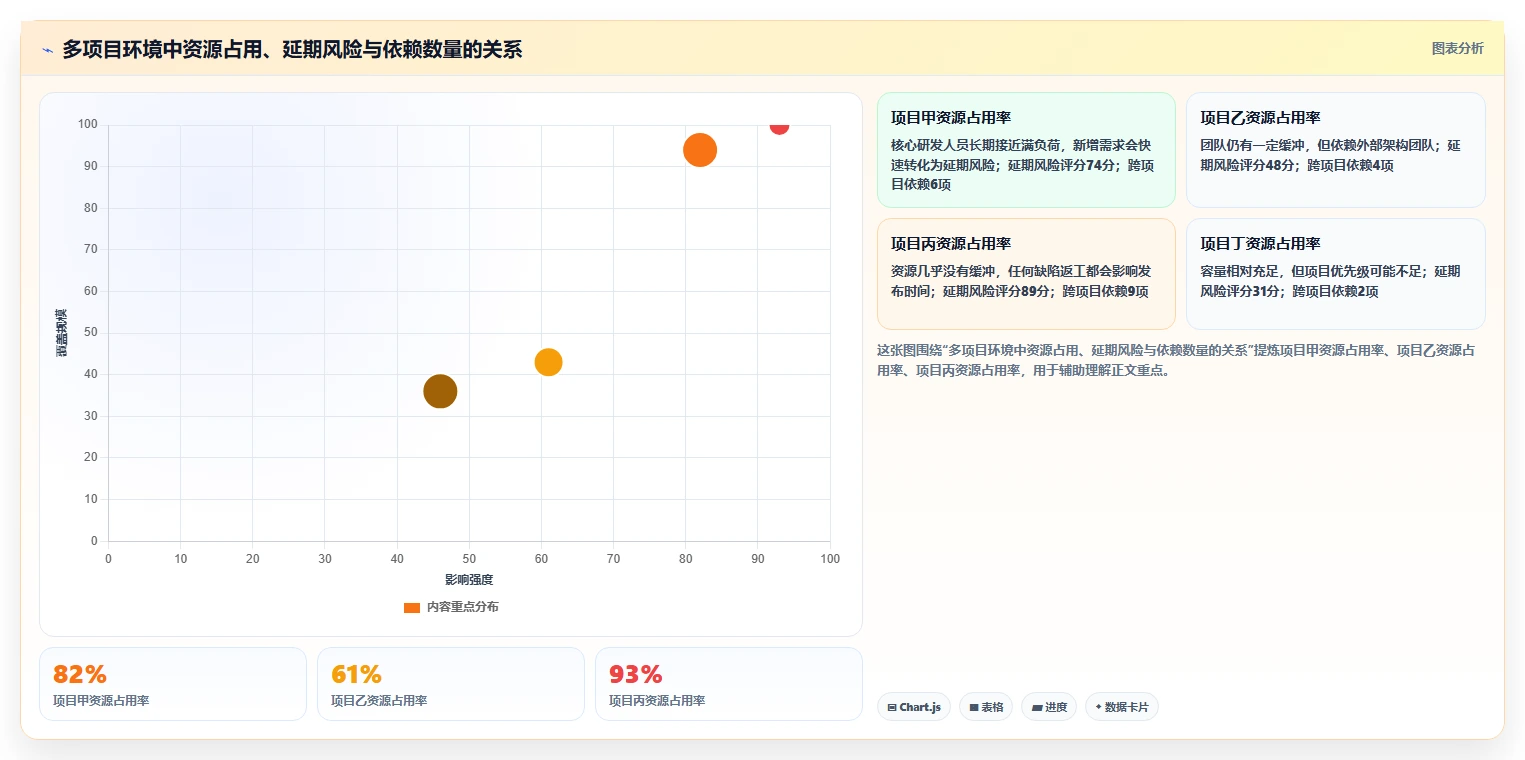The image size is (1525, 760).
Task: Click the label 项目丙资源占用率 under 93%
Action: (657, 701)
